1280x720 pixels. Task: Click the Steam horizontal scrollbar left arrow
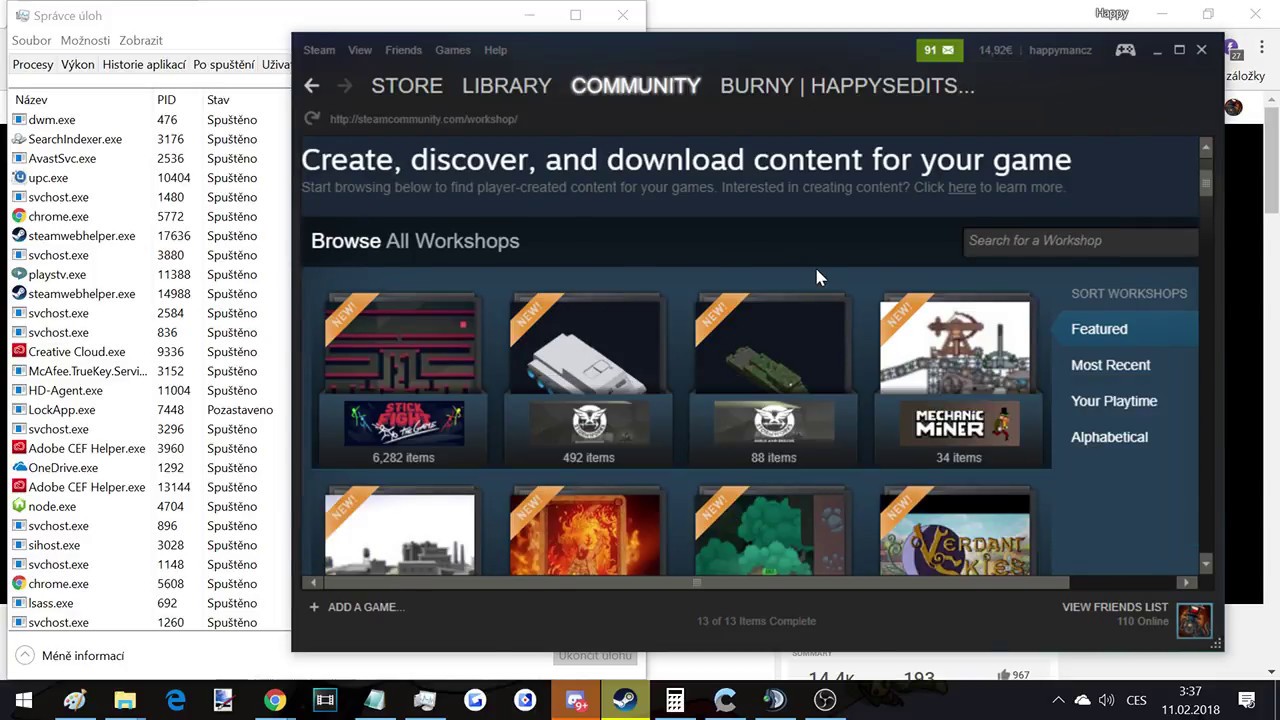click(313, 582)
